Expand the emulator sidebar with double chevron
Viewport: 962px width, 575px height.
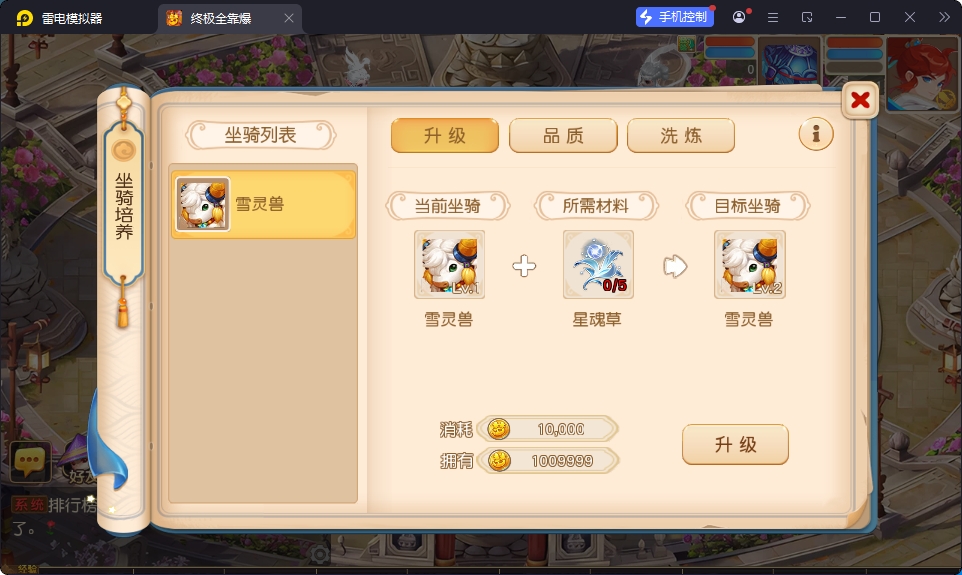(x=944, y=17)
